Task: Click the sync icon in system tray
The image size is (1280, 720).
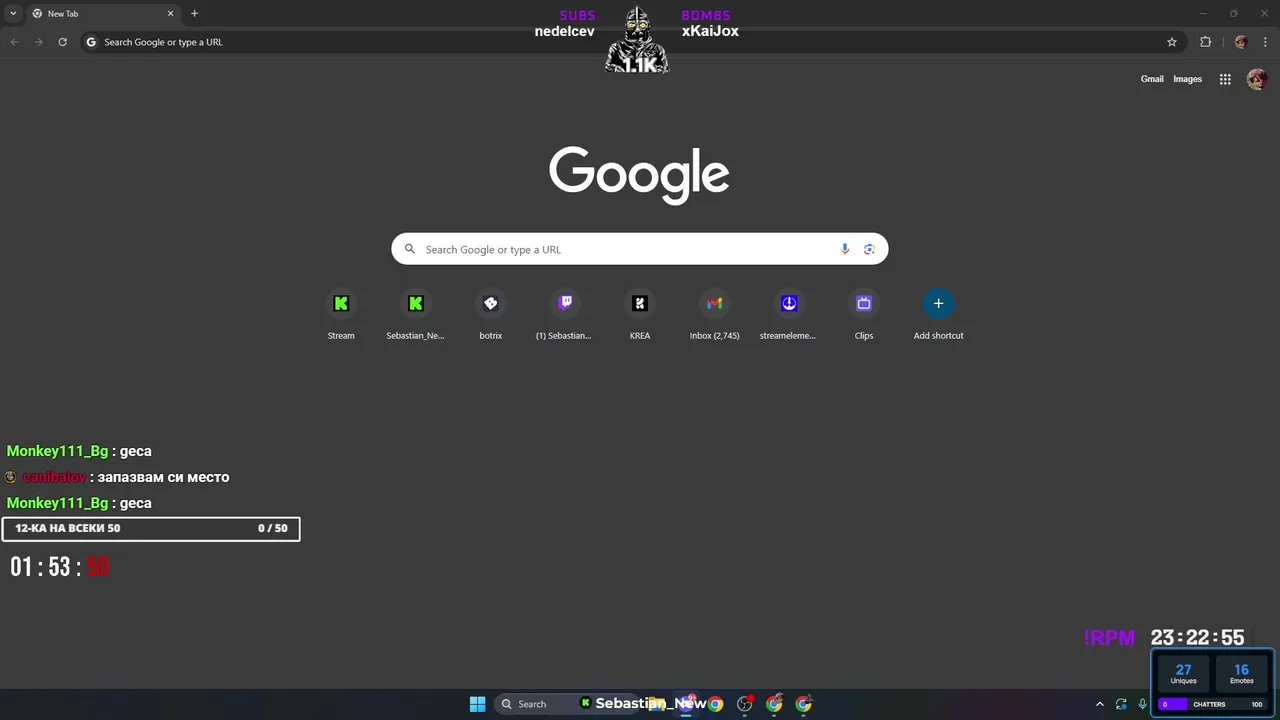Action: 1121,704
